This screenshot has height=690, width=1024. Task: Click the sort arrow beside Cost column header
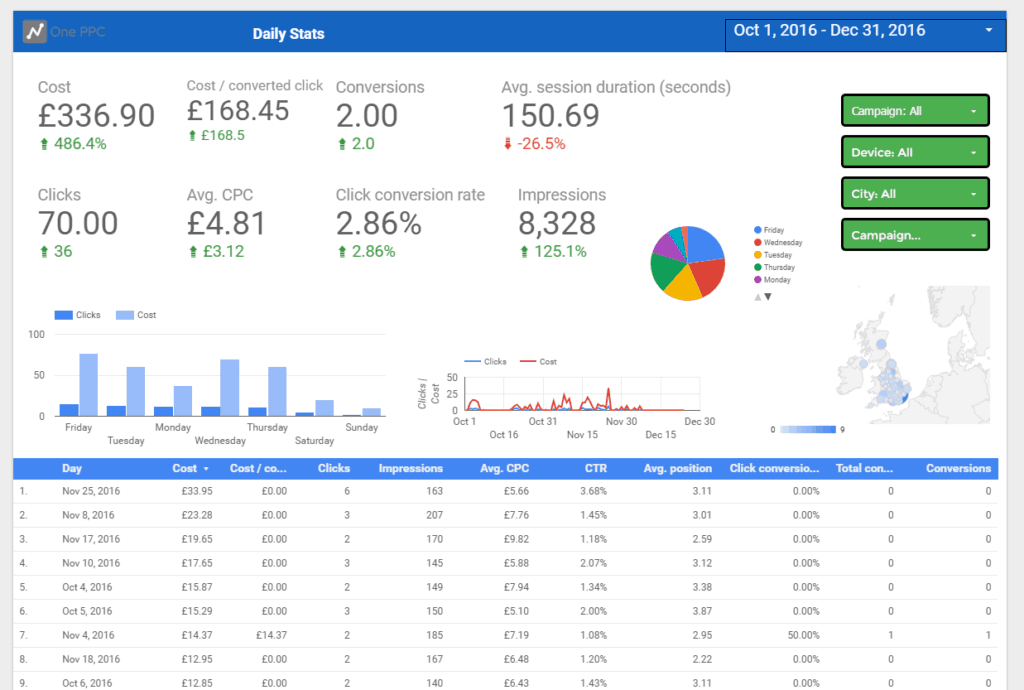click(206, 468)
